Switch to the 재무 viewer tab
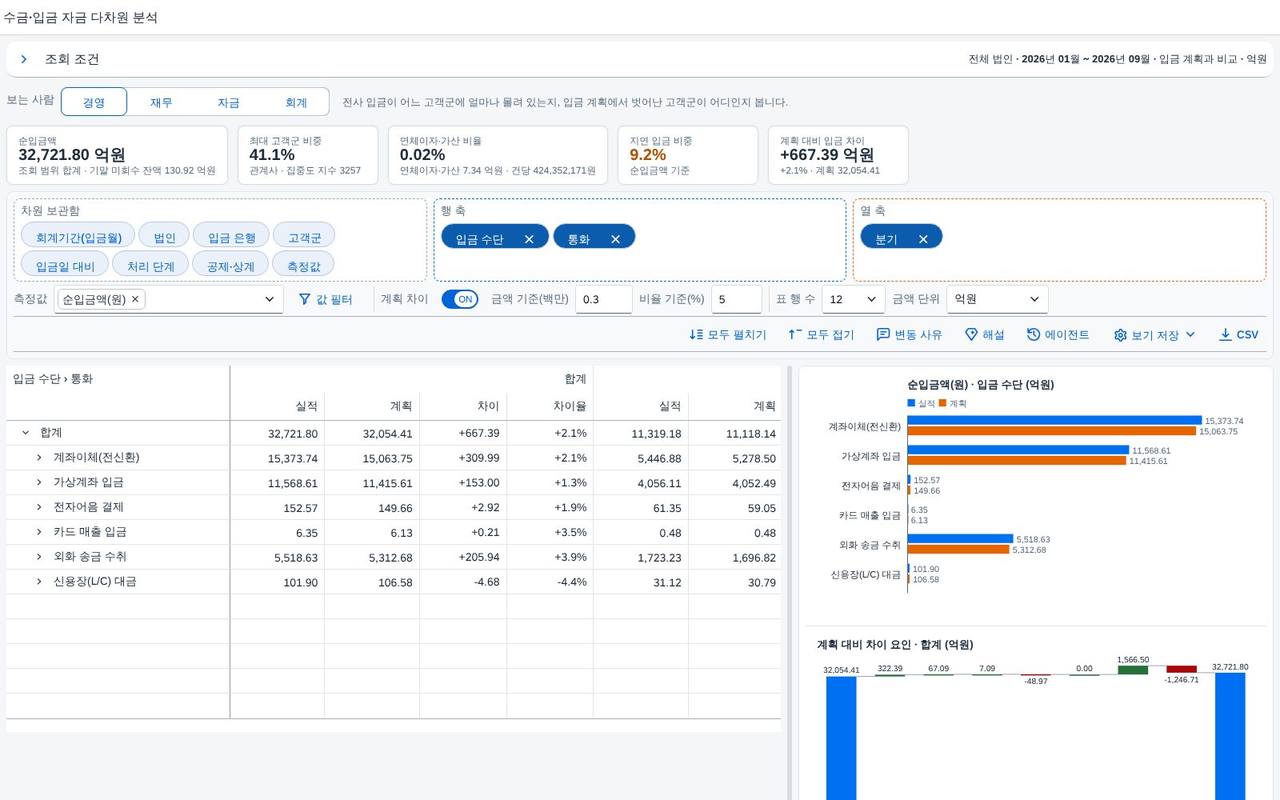 pyautogui.click(x=161, y=102)
